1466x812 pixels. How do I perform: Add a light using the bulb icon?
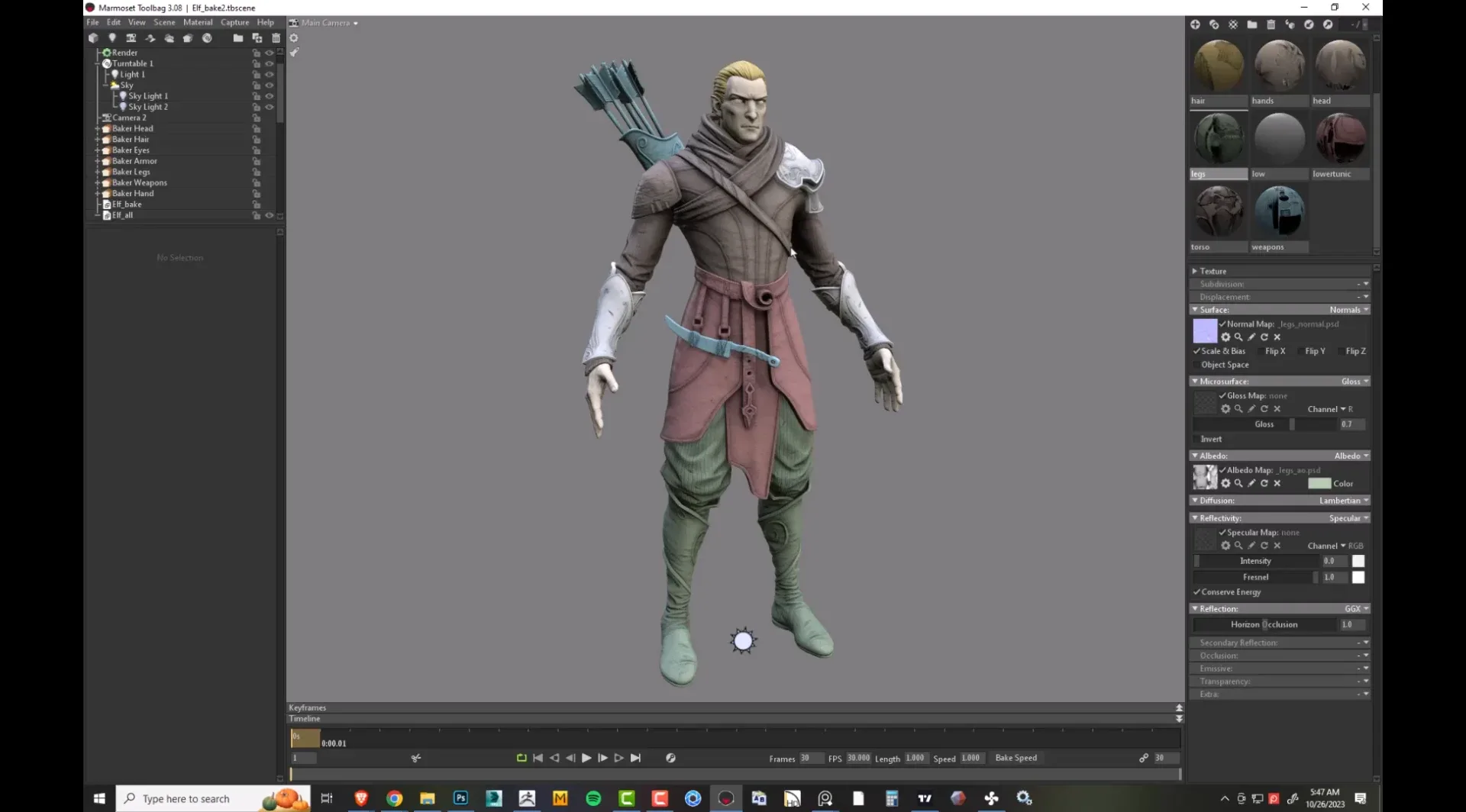pos(112,37)
